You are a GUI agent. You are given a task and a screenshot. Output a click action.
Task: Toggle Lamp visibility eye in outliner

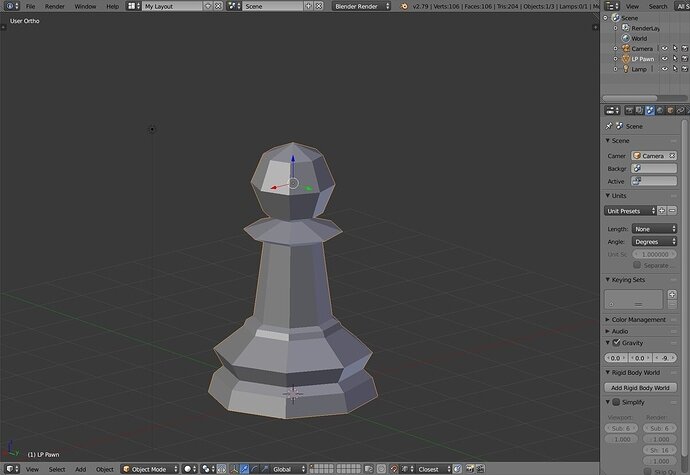(x=664, y=69)
